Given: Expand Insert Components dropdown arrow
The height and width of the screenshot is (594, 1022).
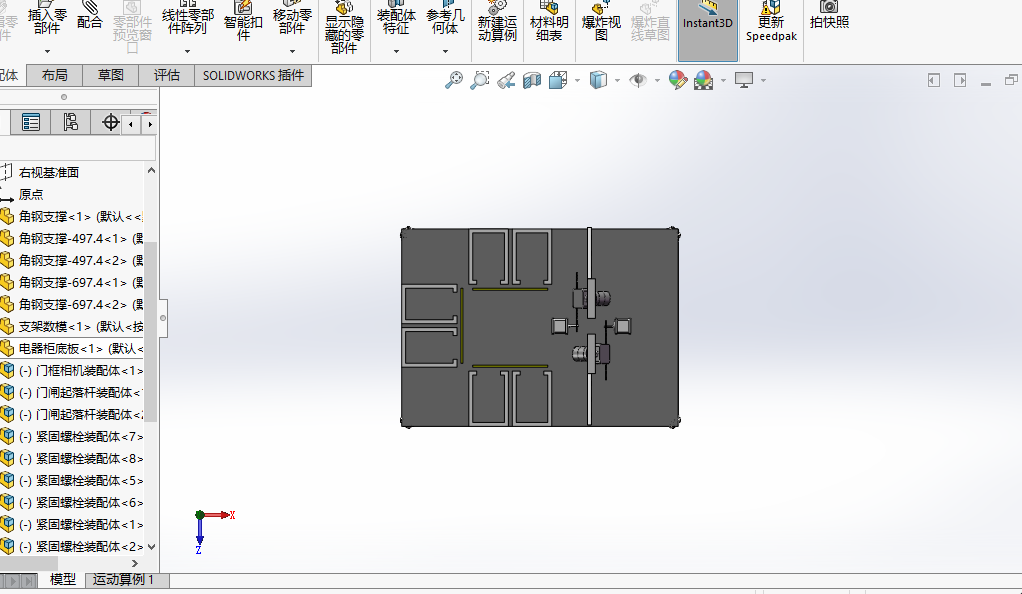Looking at the screenshot, I should [47, 51].
